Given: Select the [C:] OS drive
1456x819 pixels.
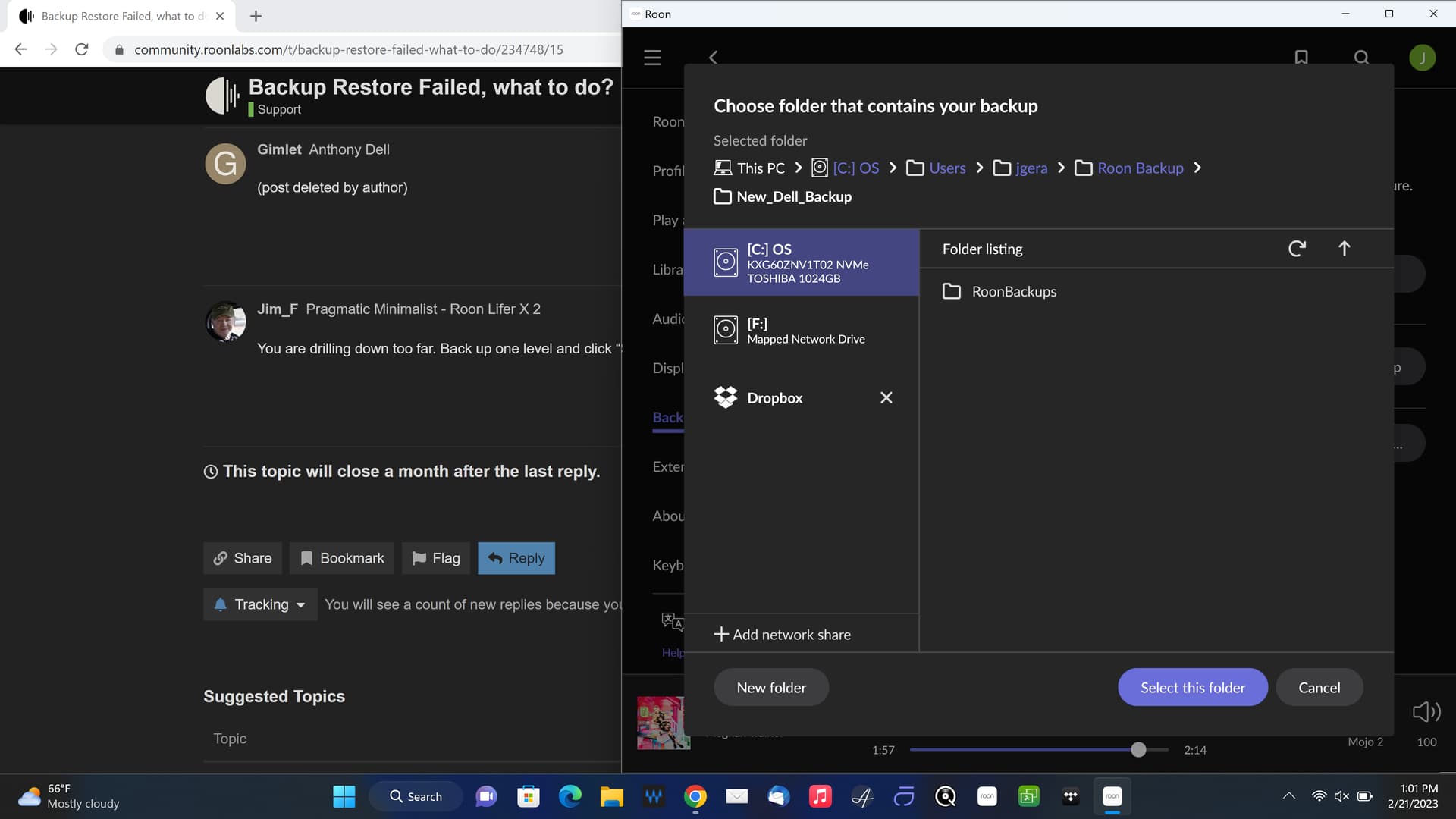Looking at the screenshot, I should (x=801, y=262).
